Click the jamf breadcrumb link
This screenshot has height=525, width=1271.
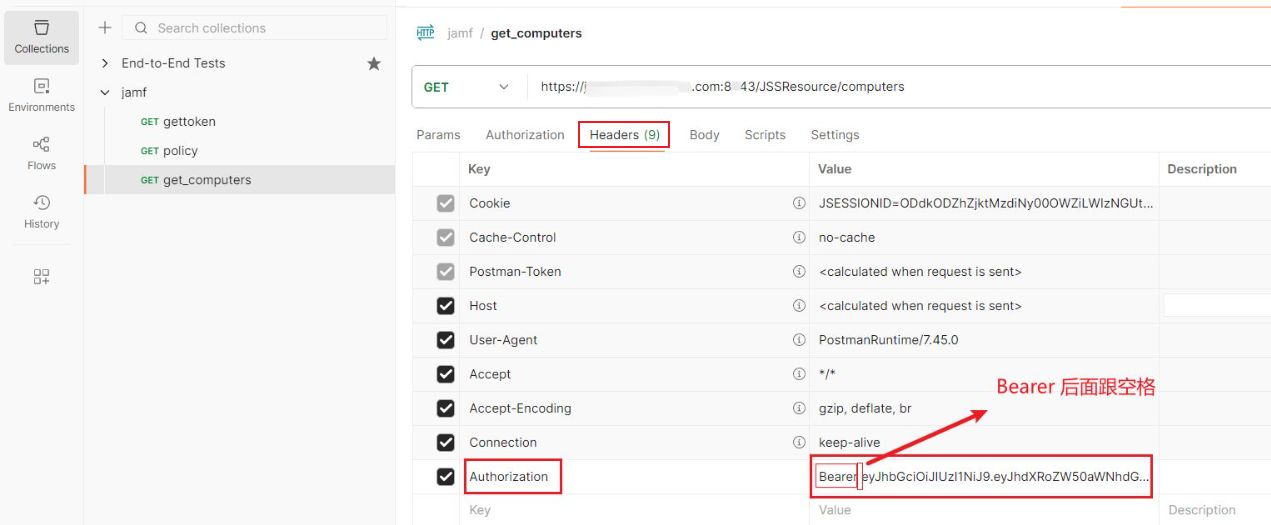click(460, 33)
